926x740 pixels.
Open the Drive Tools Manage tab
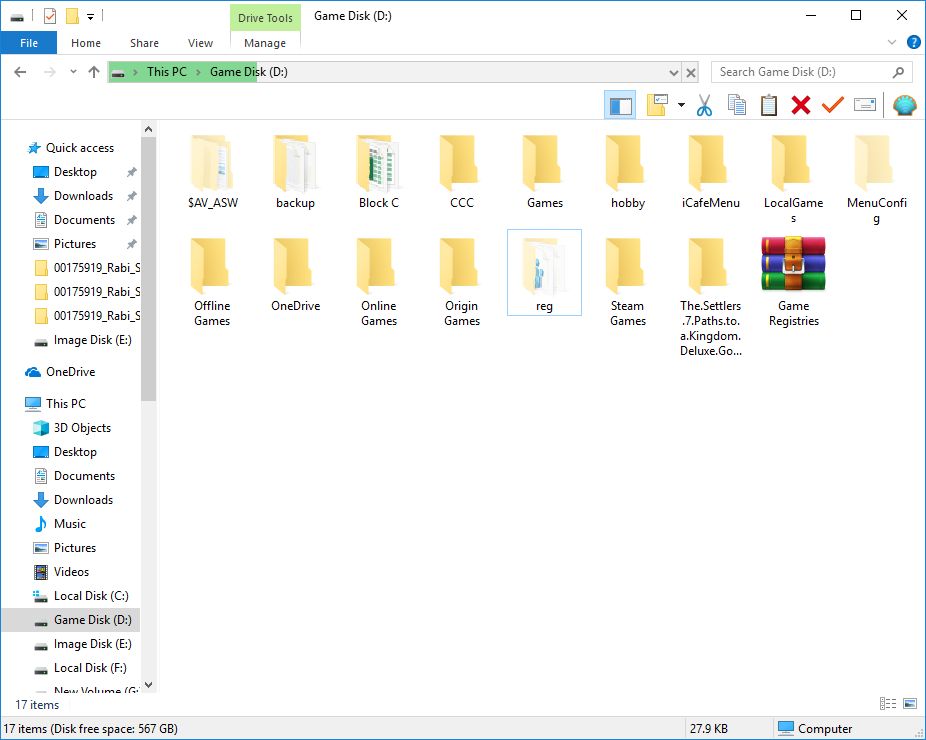(x=264, y=43)
